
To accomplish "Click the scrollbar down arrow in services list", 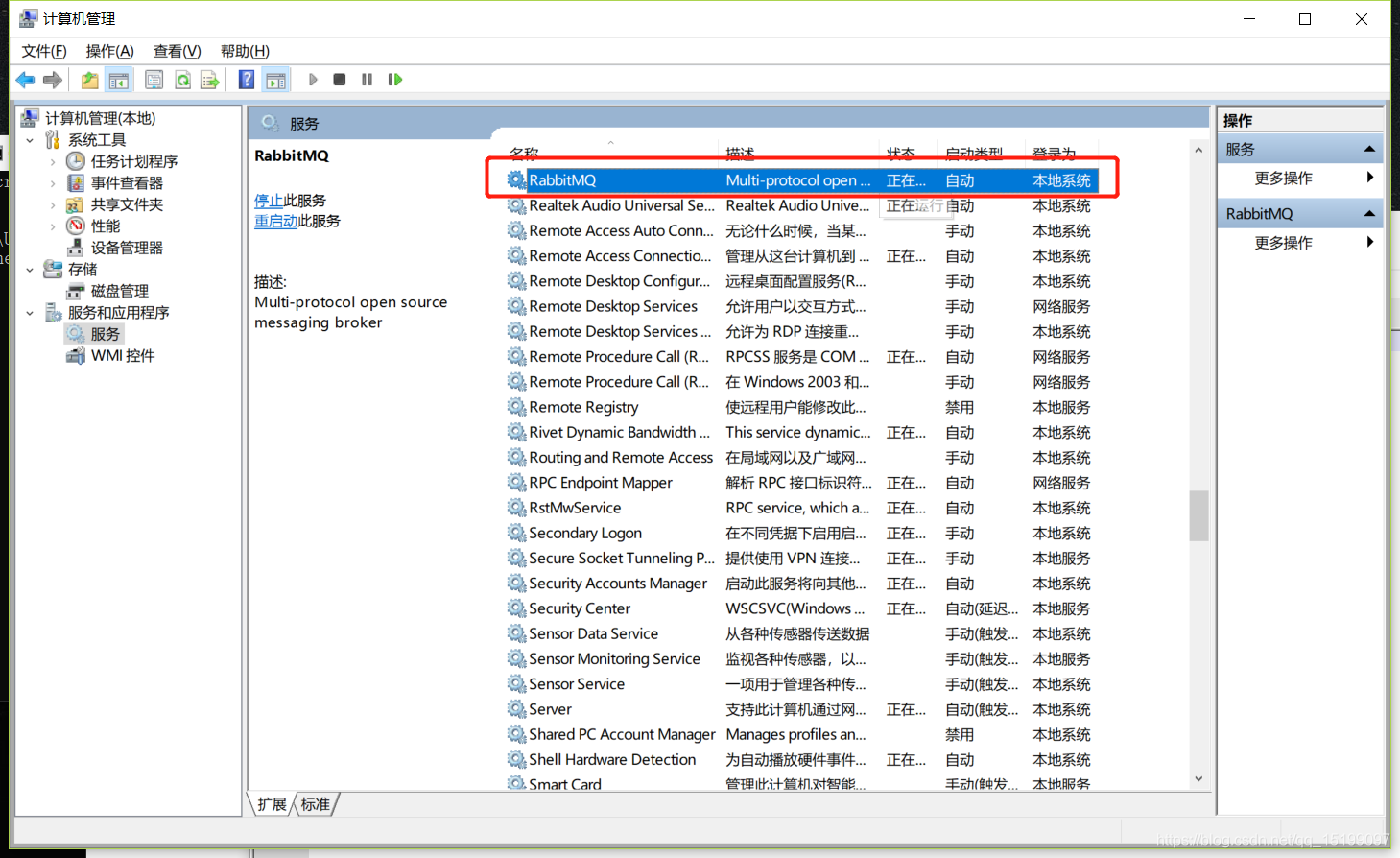I will point(1198,778).
